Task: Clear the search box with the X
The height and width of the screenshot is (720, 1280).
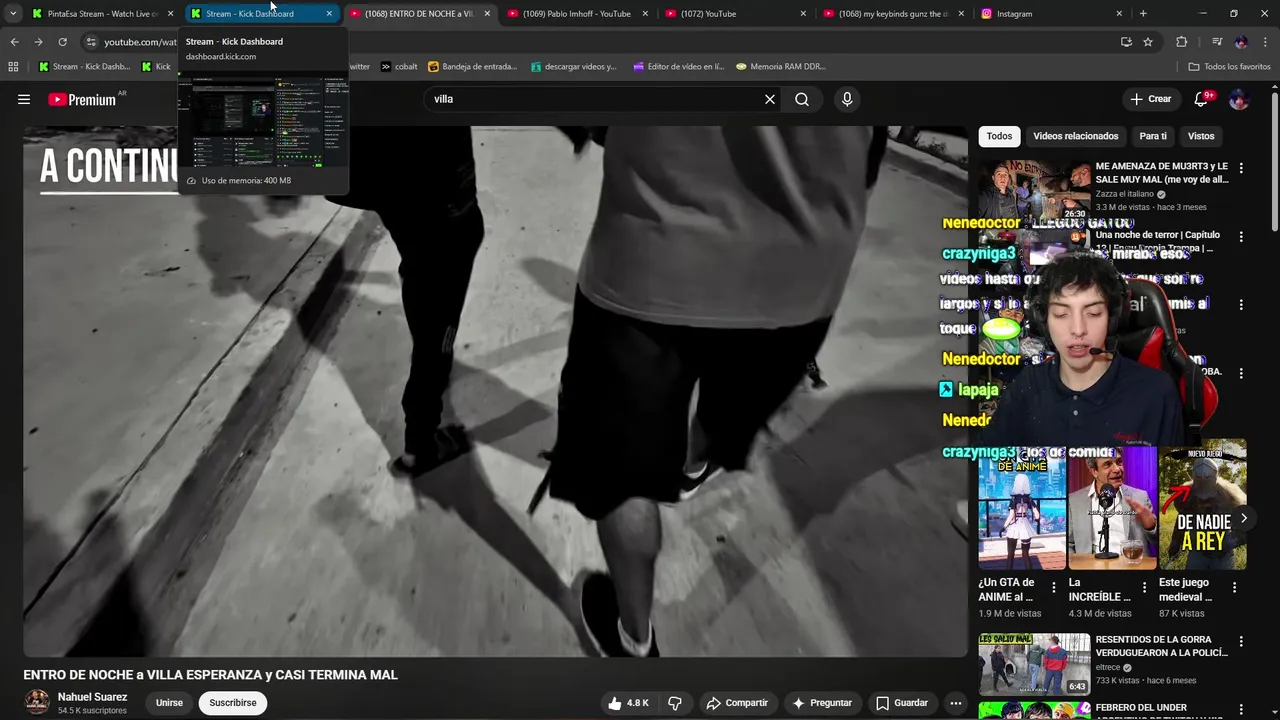Action: pos(770,99)
